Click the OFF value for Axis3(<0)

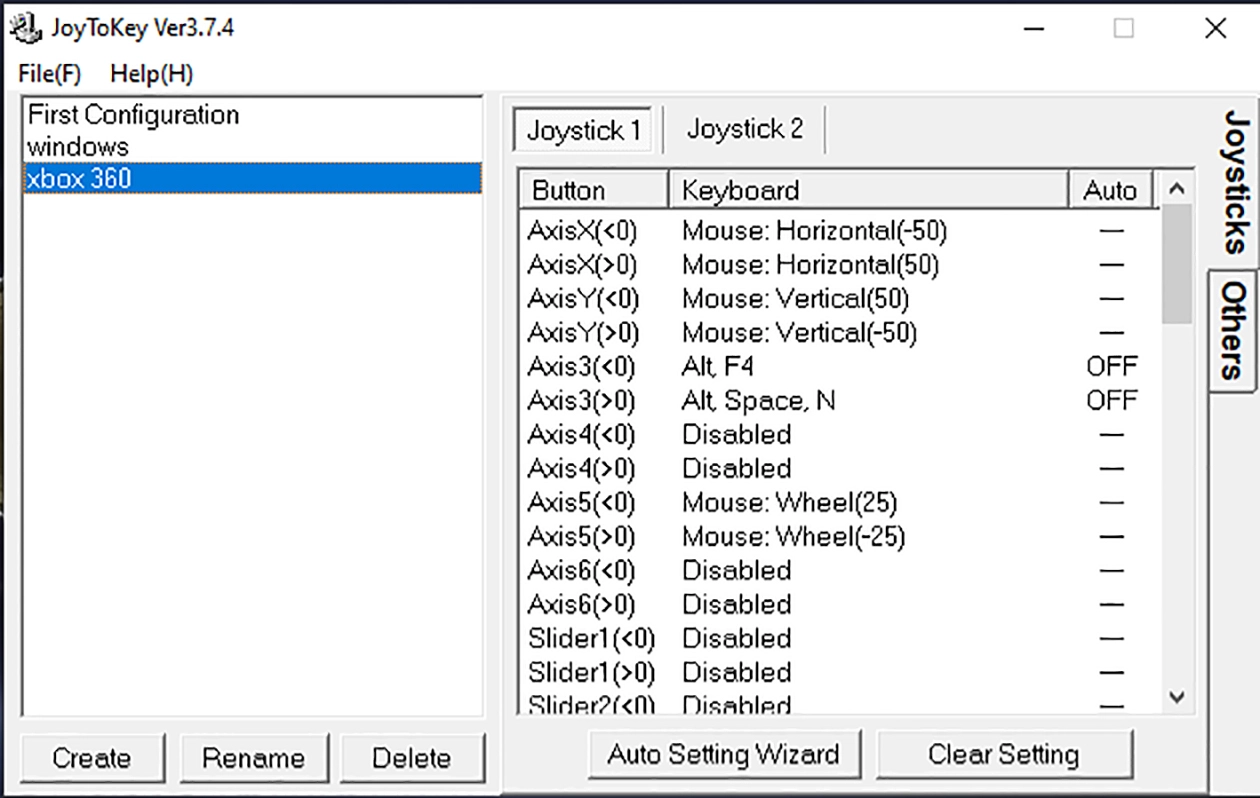[x=1111, y=367]
